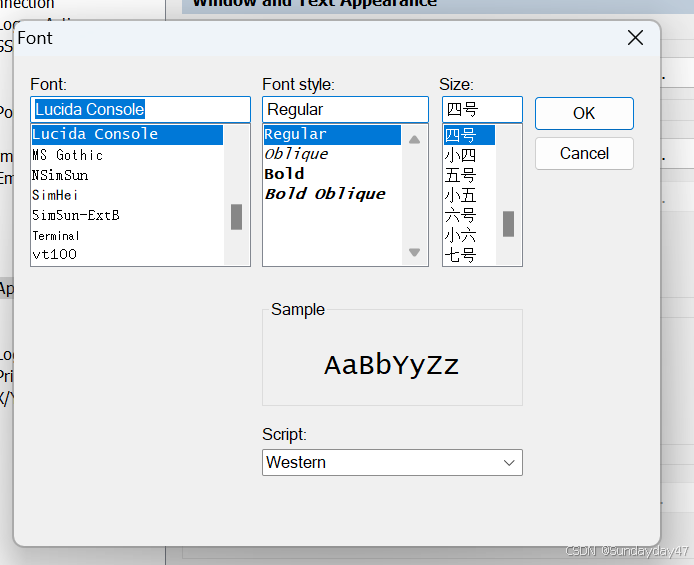Select SimSun-ExtB font
Image resolution: width=694 pixels, height=565 pixels.
76,215
